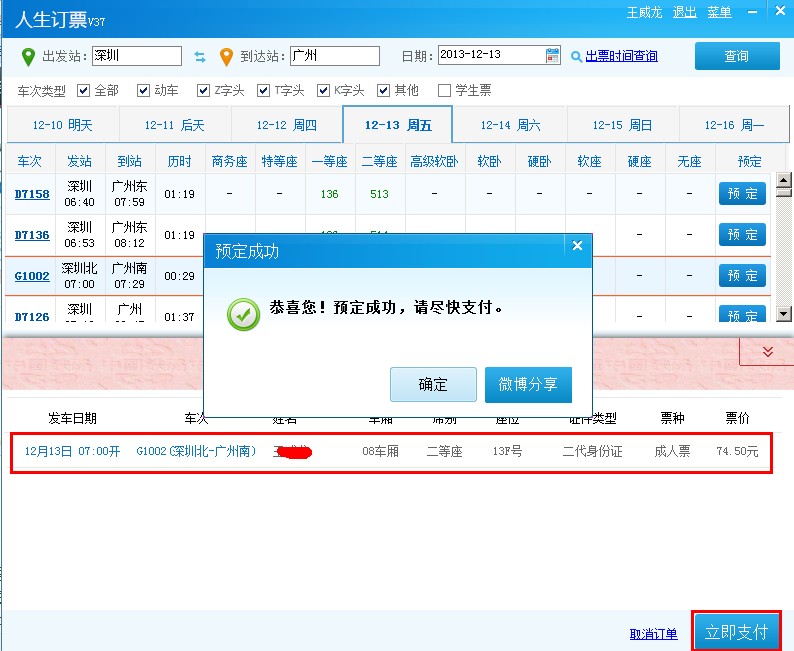The height and width of the screenshot is (651, 794).
Task: Click the 查询 search button
Action: click(x=737, y=56)
